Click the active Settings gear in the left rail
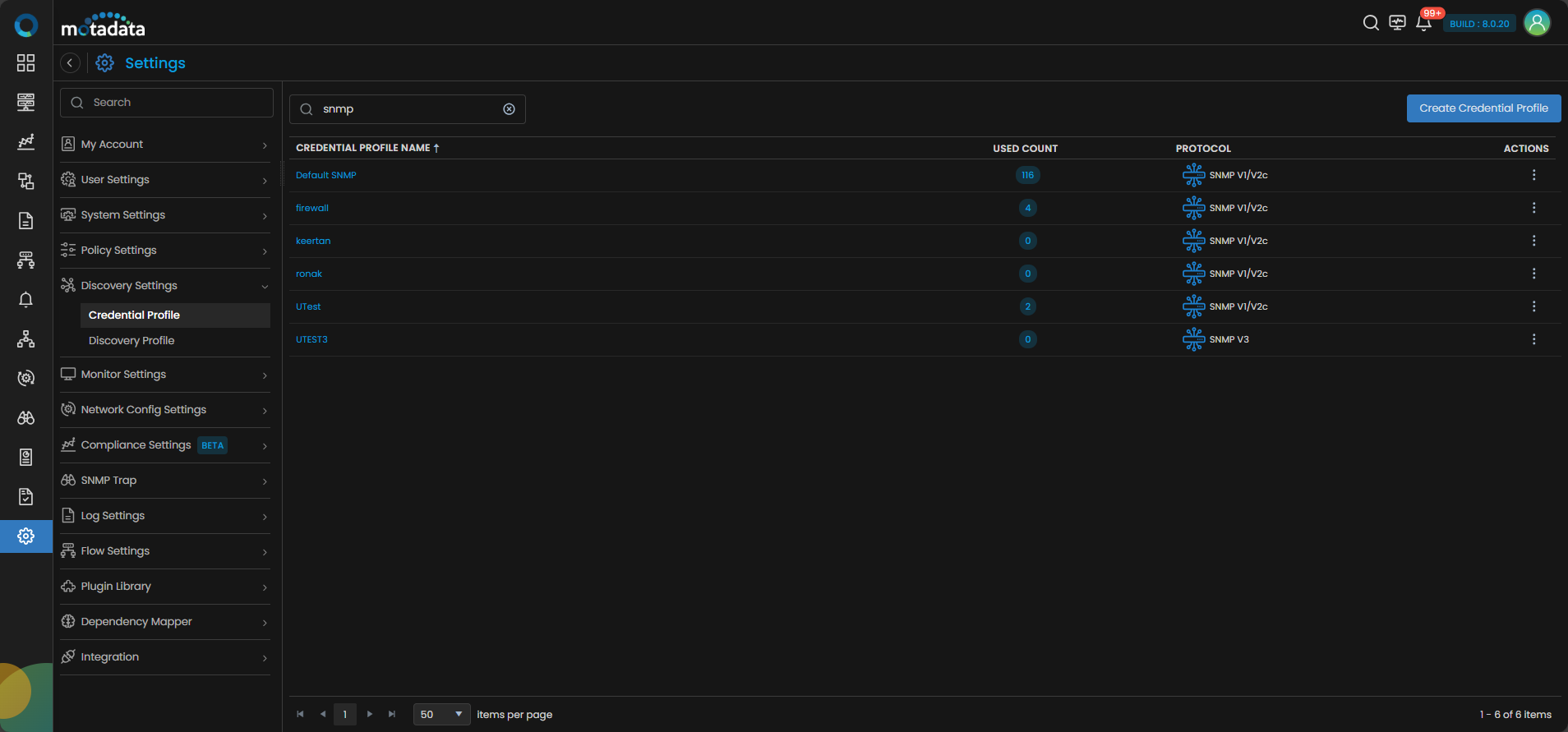This screenshot has width=1568, height=732. pos(26,536)
